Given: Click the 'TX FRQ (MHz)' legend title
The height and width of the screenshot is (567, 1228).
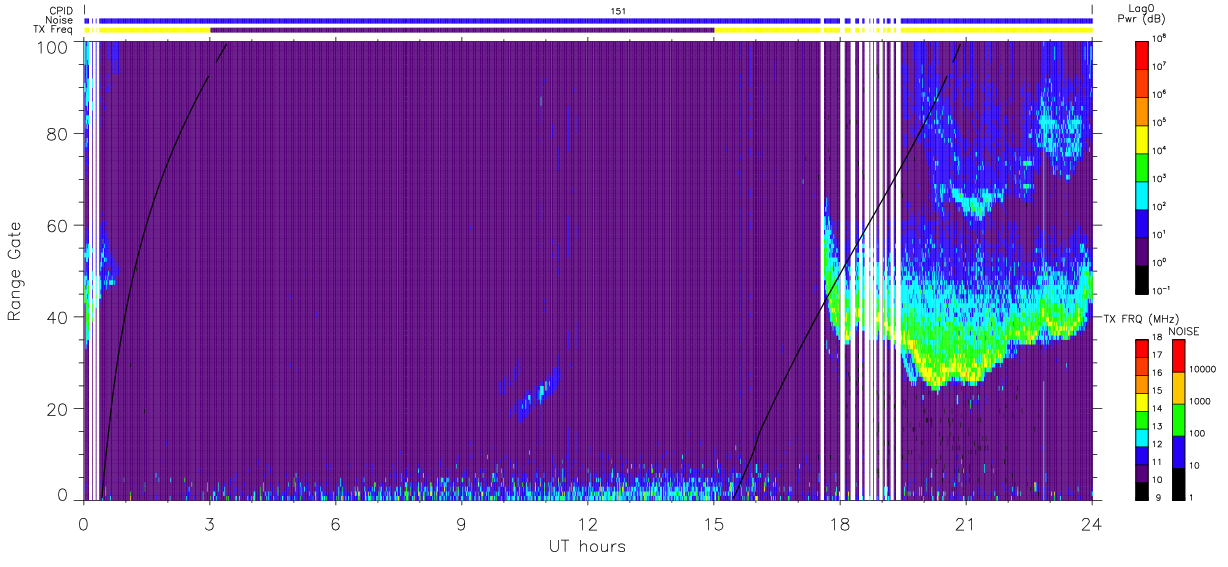Looking at the screenshot, I should (x=1140, y=319).
